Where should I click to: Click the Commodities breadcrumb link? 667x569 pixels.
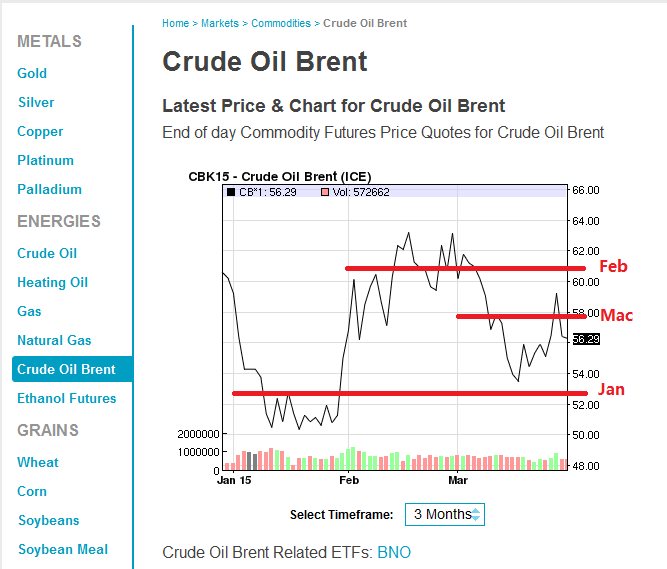(x=280, y=23)
